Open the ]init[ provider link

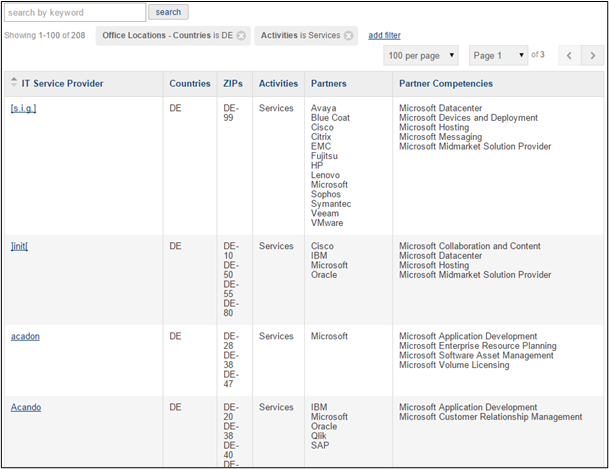(19, 246)
